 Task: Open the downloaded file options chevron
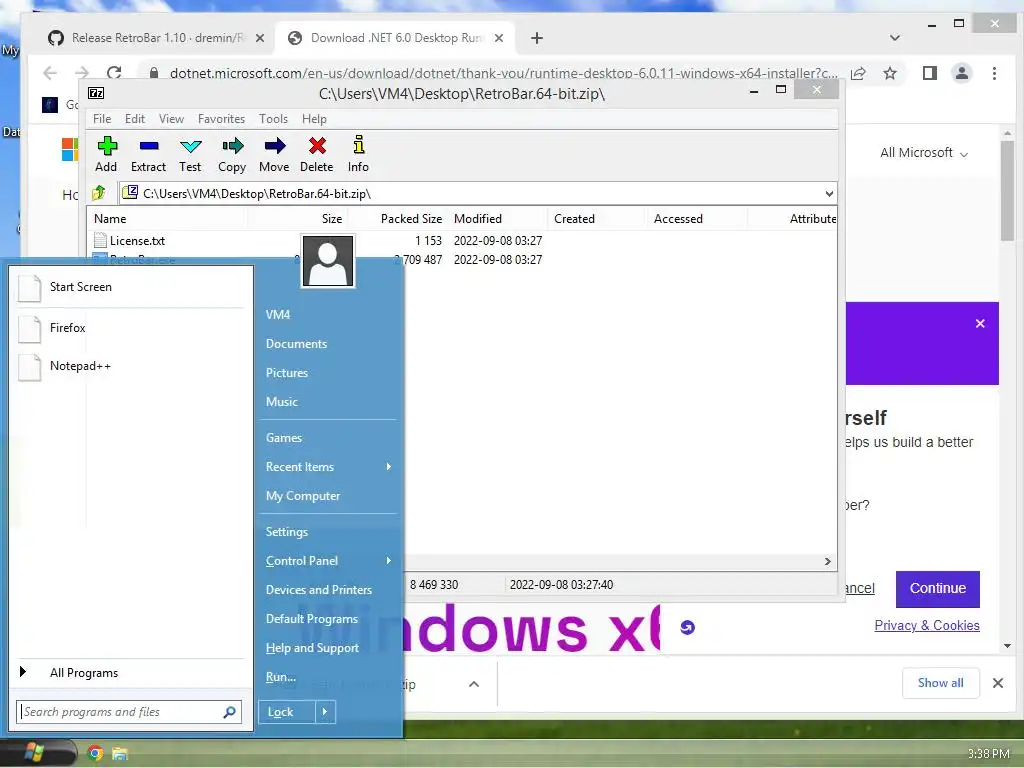pos(474,684)
